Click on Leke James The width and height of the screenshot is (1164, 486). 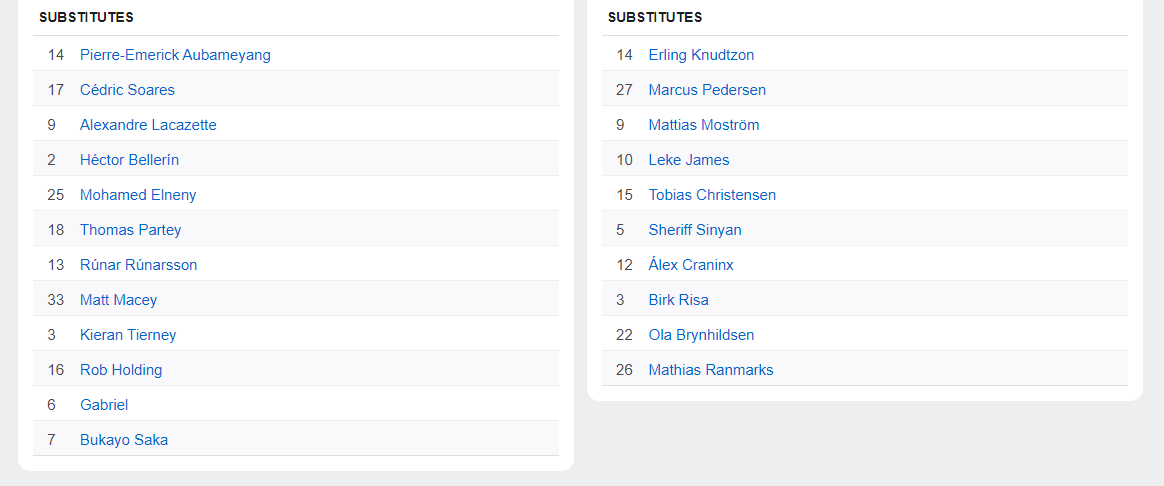coord(689,160)
